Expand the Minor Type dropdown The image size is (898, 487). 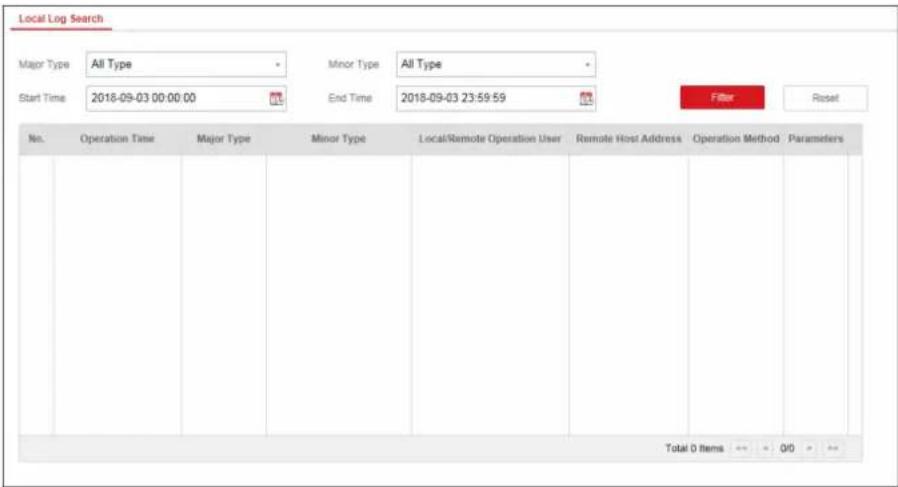click(x=496, y=64)
